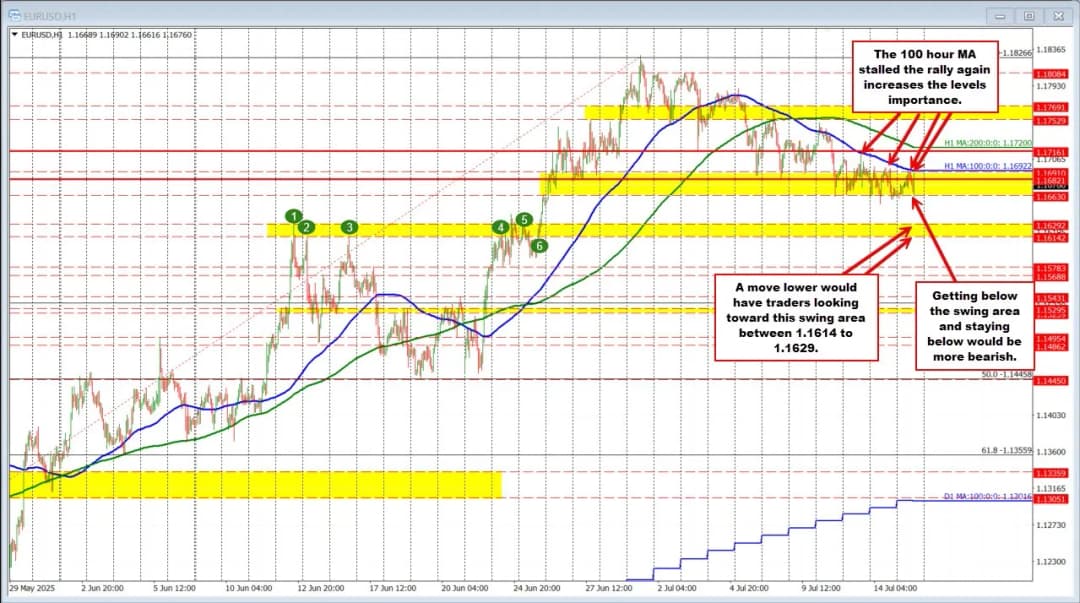Click green swing marker number 5
The image size is (1080, 603).
tap(523, 219)
